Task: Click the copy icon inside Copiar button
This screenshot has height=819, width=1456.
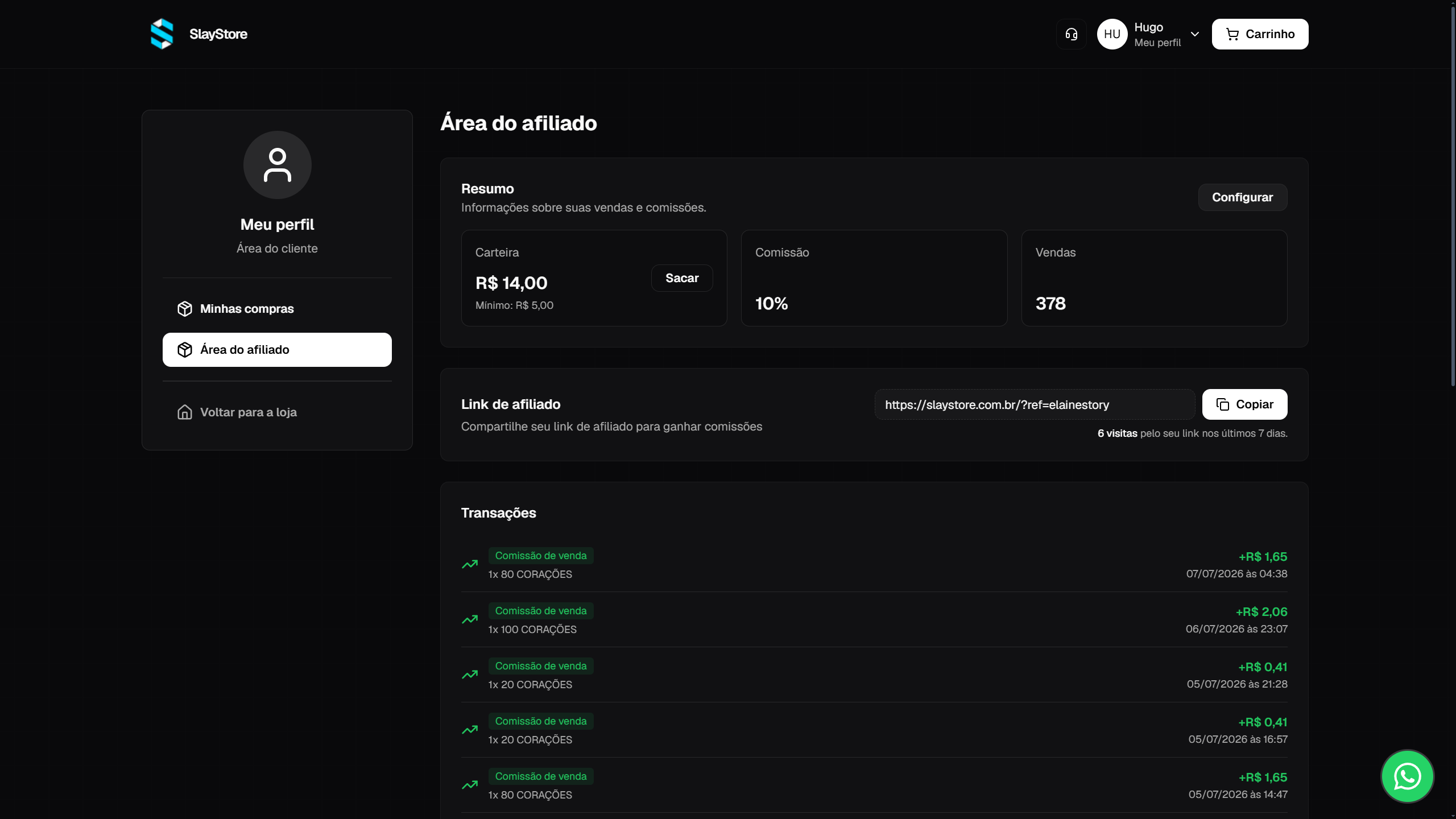Action: pos(1223,404)
